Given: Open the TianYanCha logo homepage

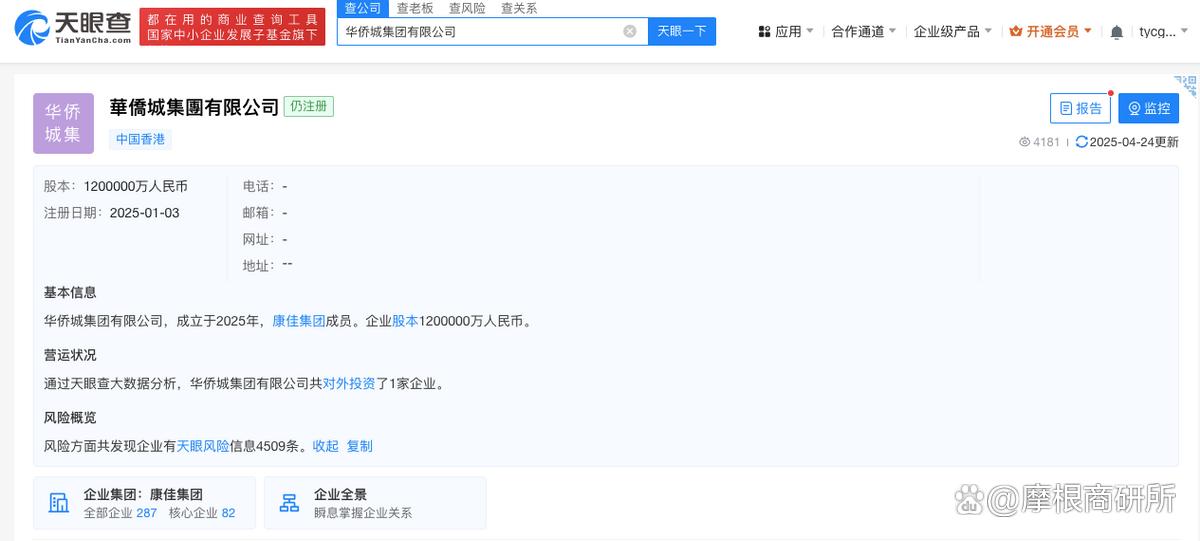Looking at the screenshot, I should click(74, 27).
